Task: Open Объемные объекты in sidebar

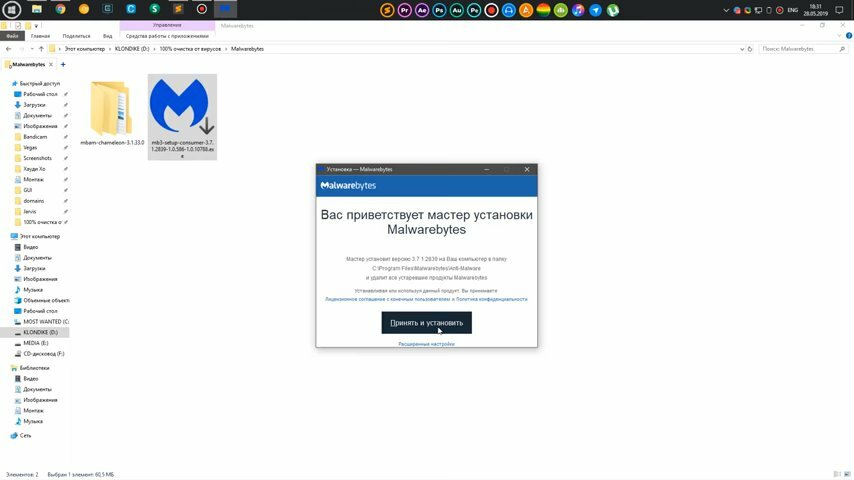Action: 46,300
